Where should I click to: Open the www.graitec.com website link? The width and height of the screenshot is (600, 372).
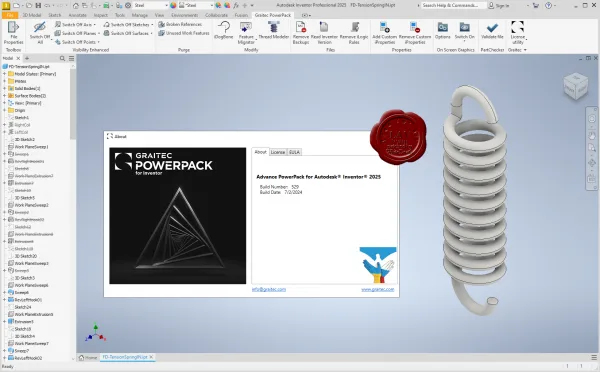tap(378, 289)
